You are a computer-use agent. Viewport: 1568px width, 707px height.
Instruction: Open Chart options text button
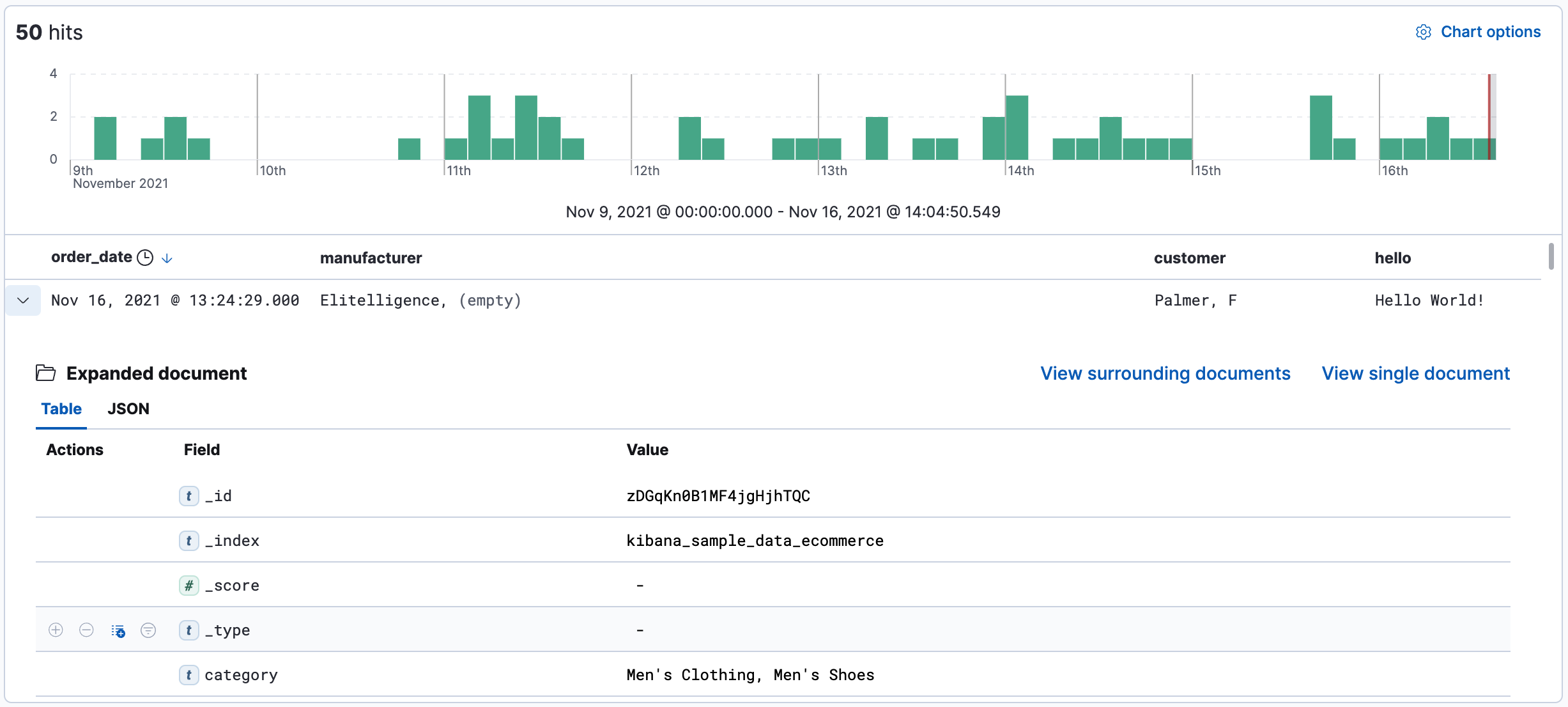click(1490, 32)
